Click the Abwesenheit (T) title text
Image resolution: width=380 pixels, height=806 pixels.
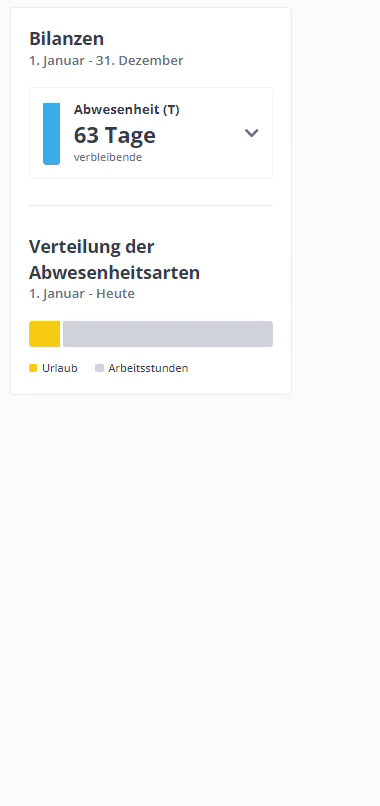click(x=126, y=109)
